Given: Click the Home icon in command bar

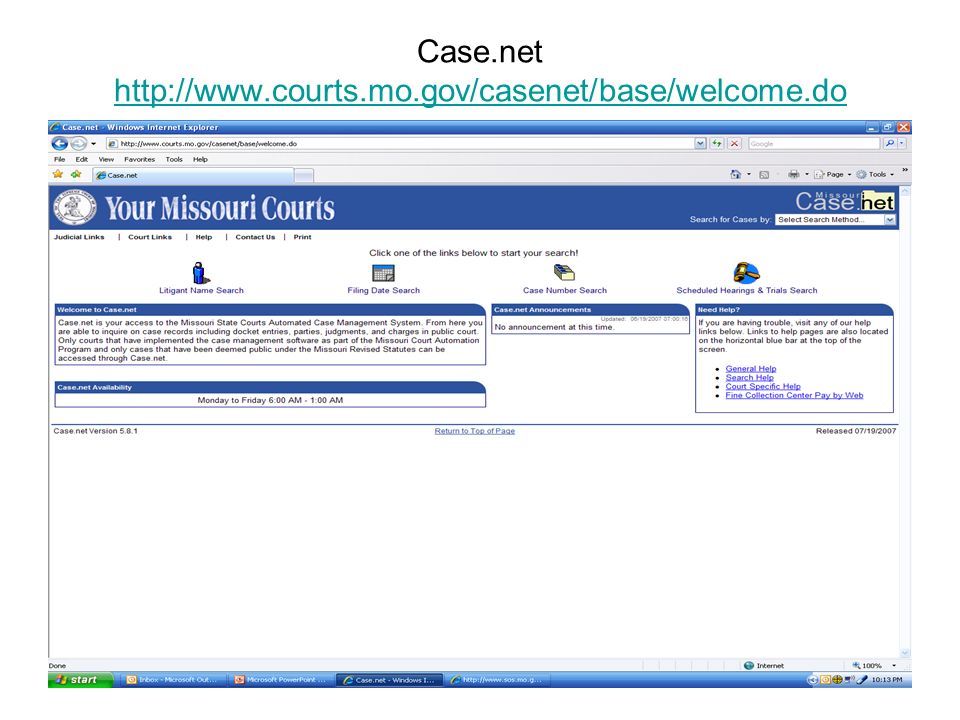Looking at the screenshot, I should point(735,174).
